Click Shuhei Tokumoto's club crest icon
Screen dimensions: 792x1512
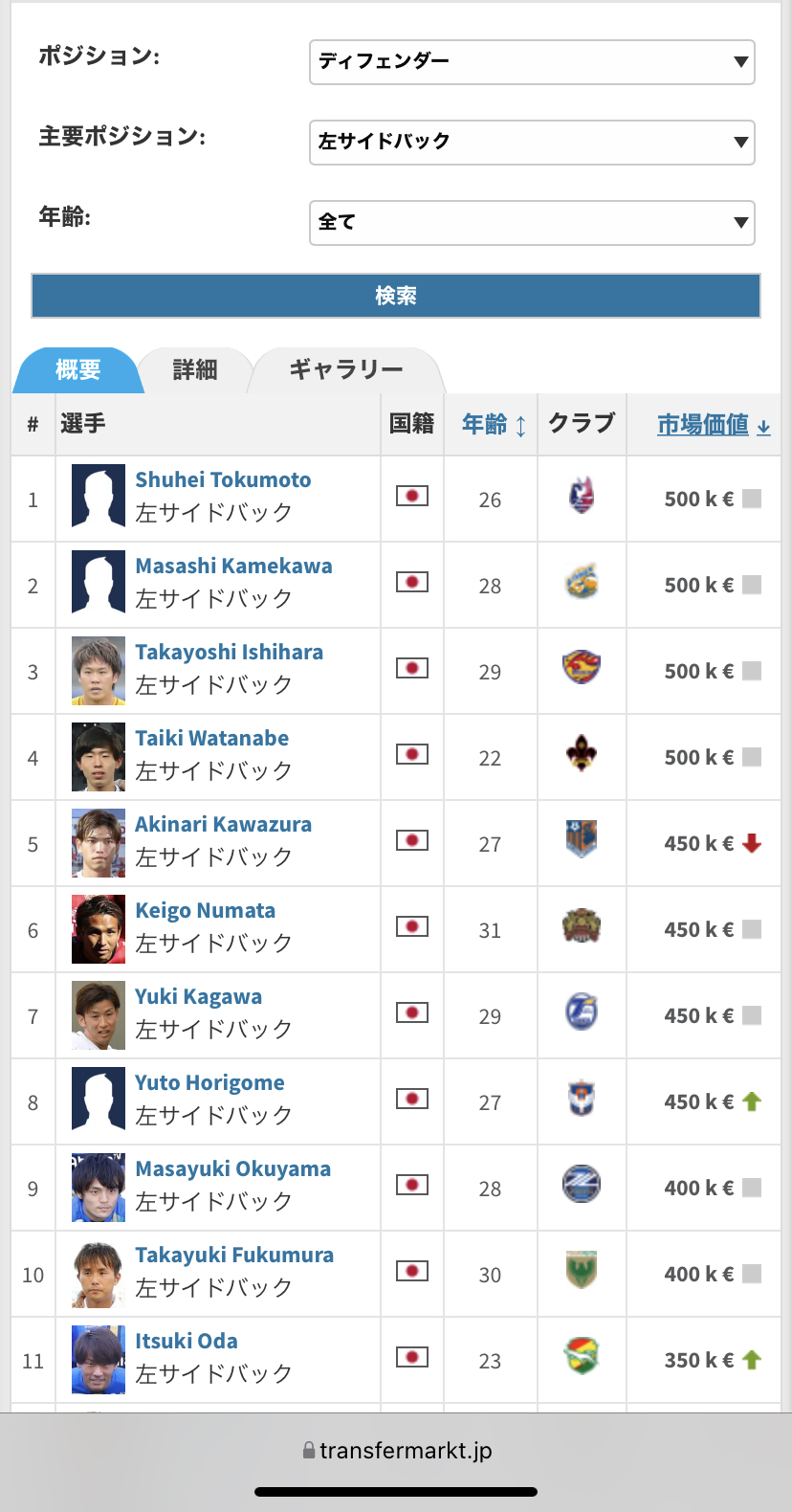582,497
